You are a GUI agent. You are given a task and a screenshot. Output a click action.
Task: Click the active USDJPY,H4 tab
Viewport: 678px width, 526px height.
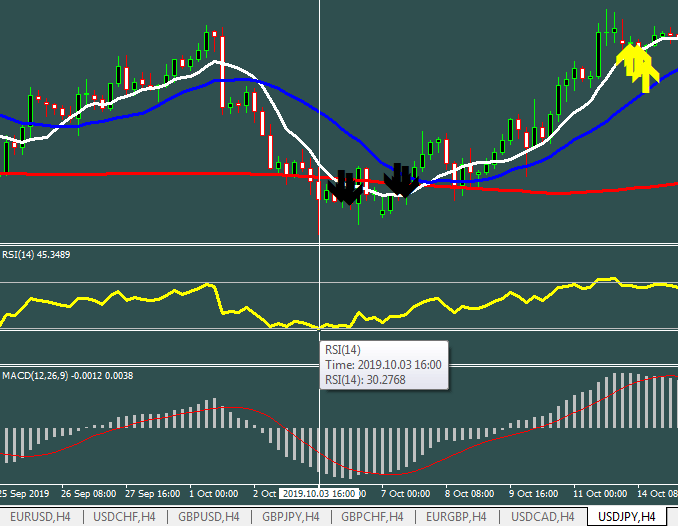627,516
